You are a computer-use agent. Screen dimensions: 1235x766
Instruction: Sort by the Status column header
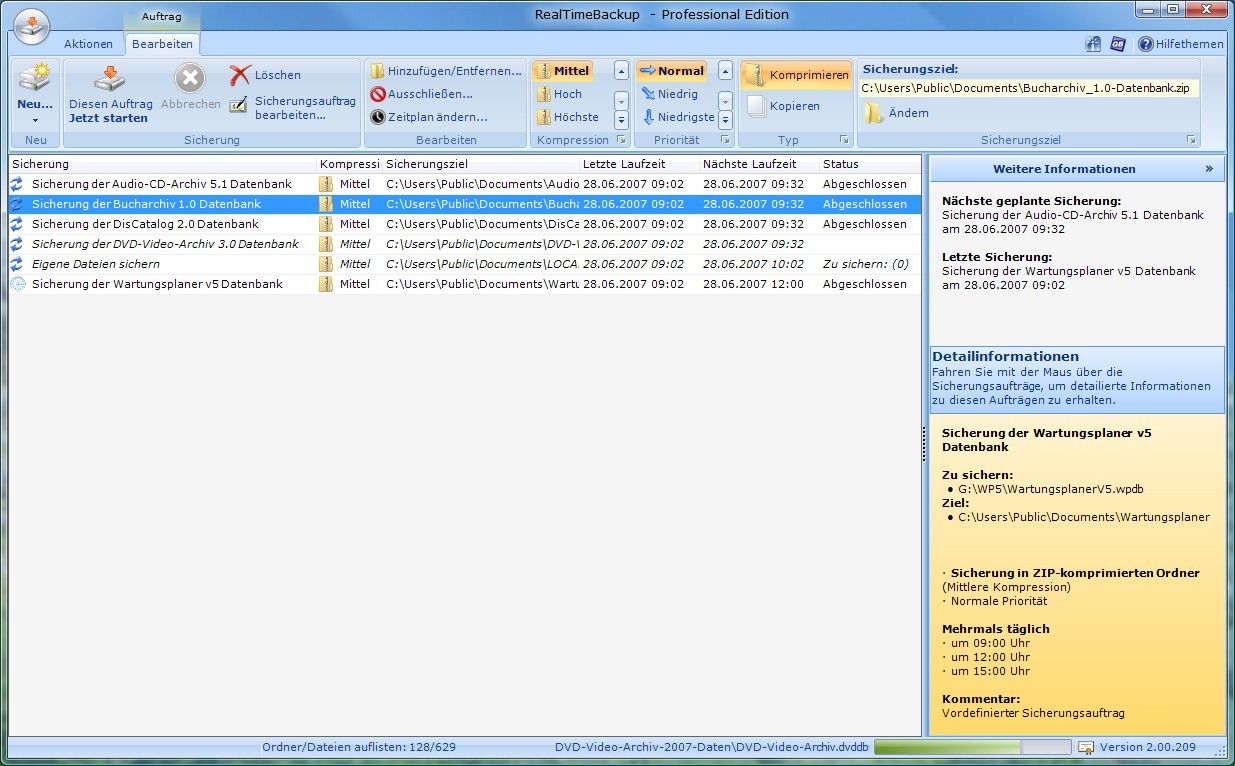pyautogui.click(x=870, y=164)
